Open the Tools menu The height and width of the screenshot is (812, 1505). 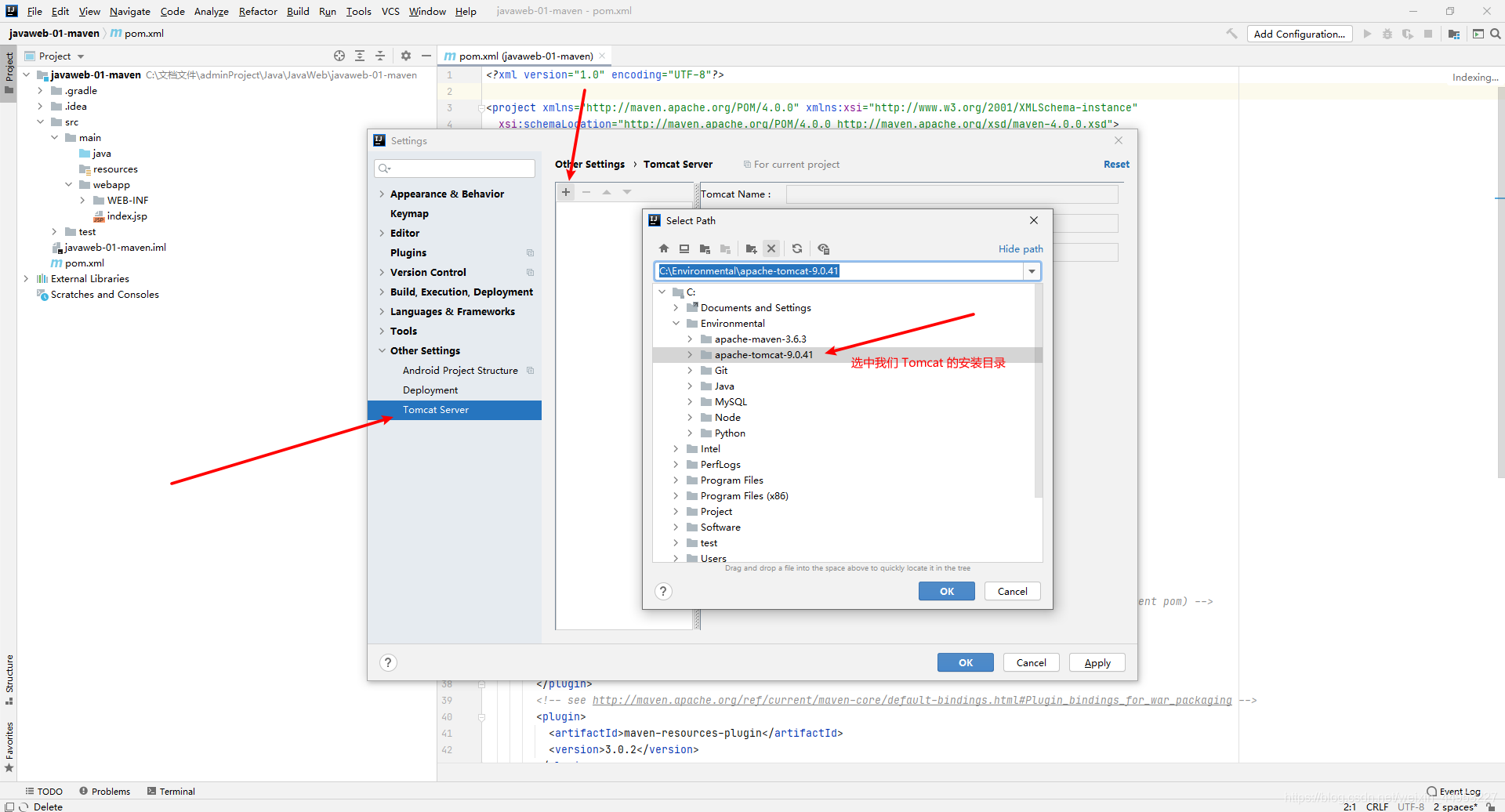pos(359,11)
